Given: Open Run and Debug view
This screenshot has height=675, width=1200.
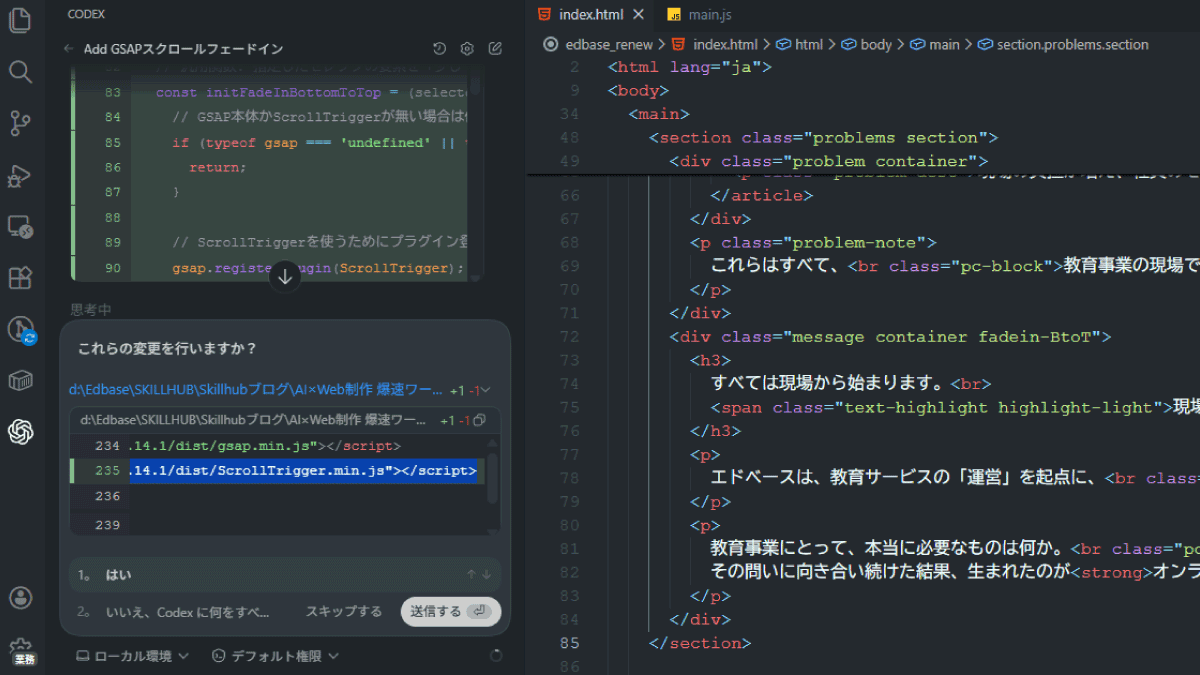Looking at the screenshot, I should click(20, 176).
